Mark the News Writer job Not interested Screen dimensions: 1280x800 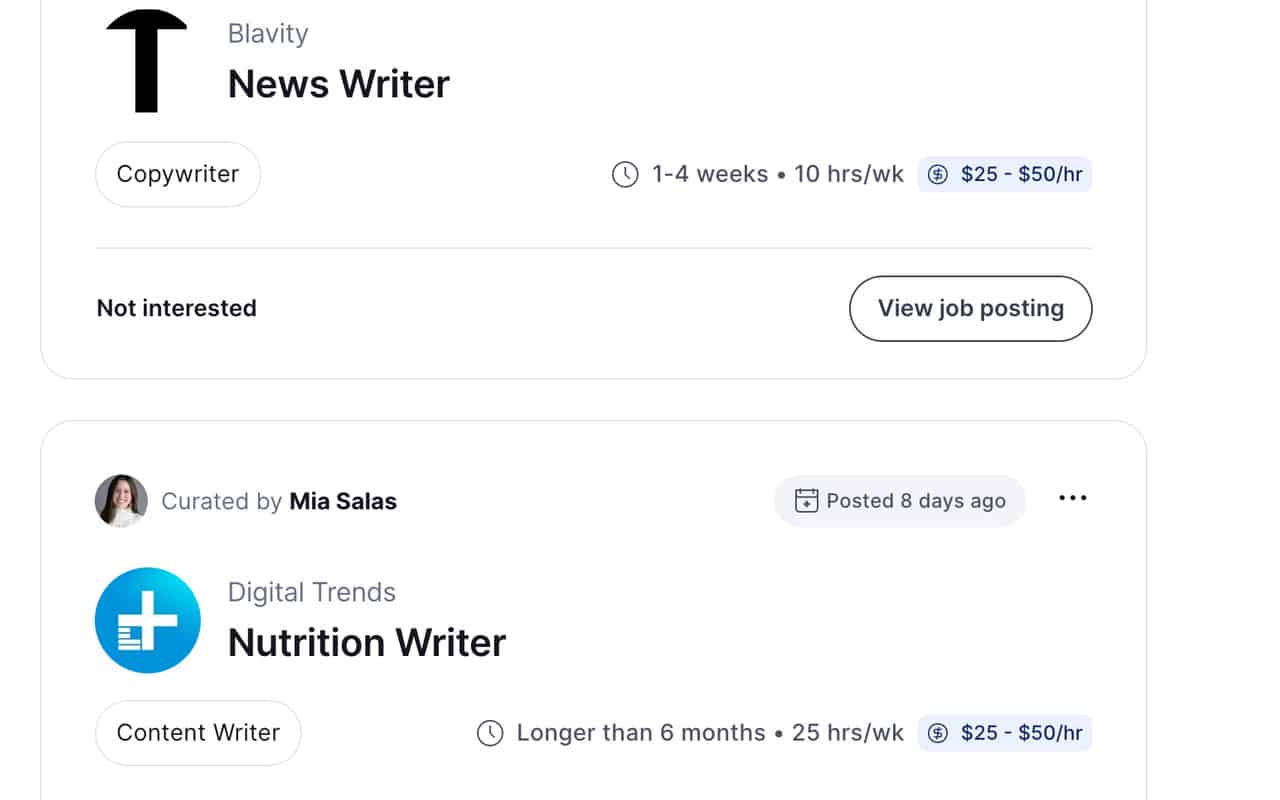click(177, 308)
